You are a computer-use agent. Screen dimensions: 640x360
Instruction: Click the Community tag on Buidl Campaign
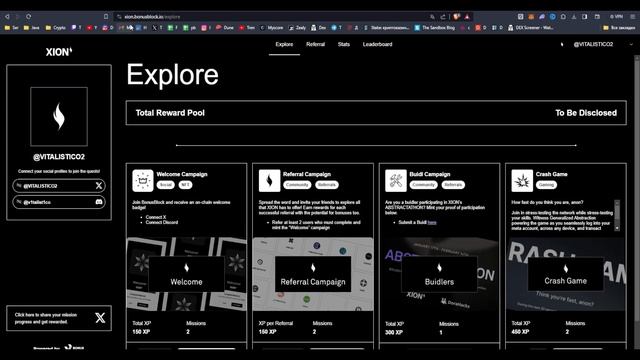pos(423,185)
